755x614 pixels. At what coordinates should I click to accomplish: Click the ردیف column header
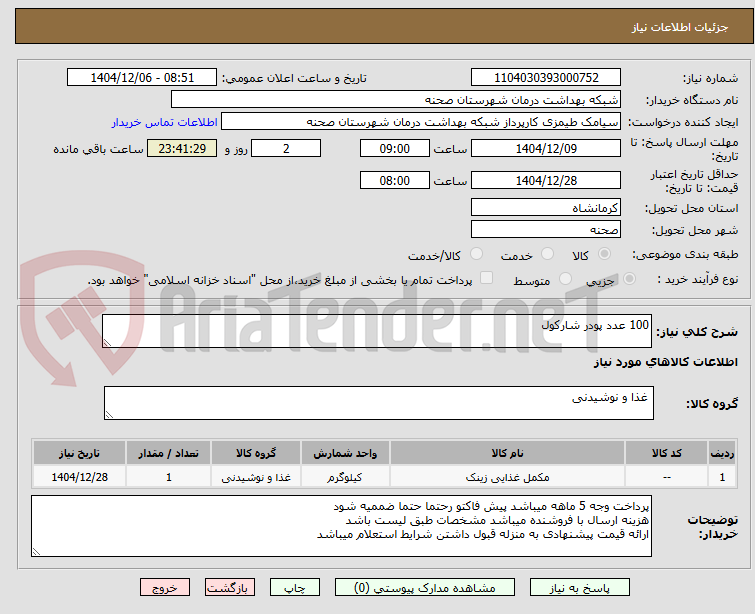pos(722,453)
